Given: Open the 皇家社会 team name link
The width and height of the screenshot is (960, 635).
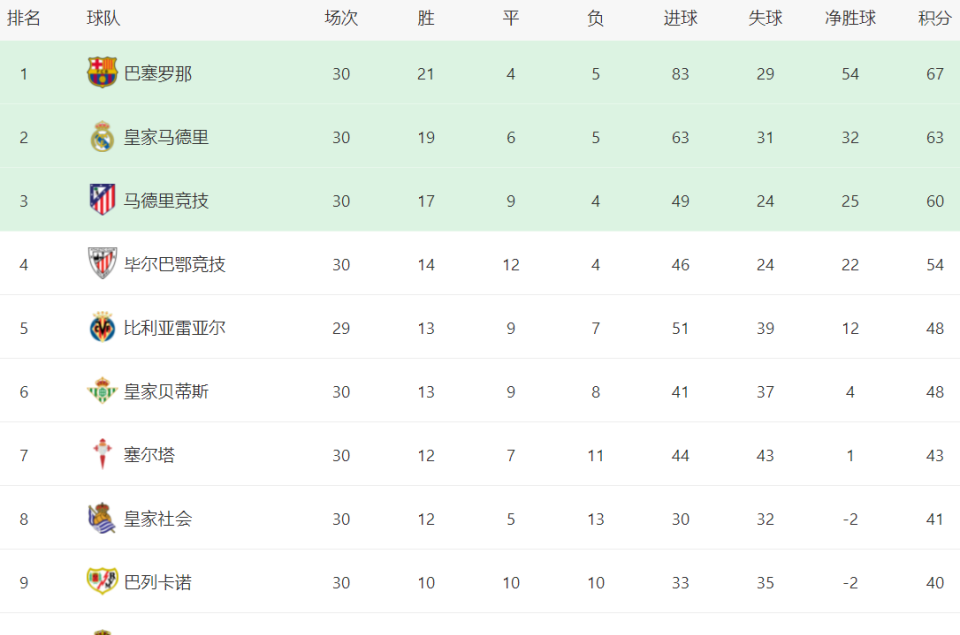Looking at the screenshot, I should 158,519.
